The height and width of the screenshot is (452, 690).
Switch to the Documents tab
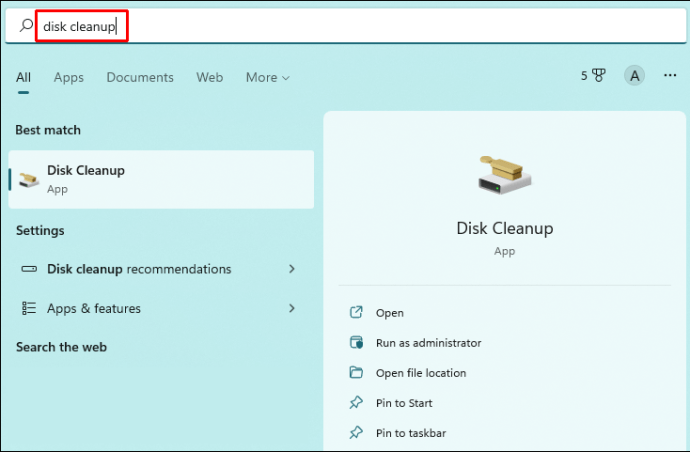[140, 77]
